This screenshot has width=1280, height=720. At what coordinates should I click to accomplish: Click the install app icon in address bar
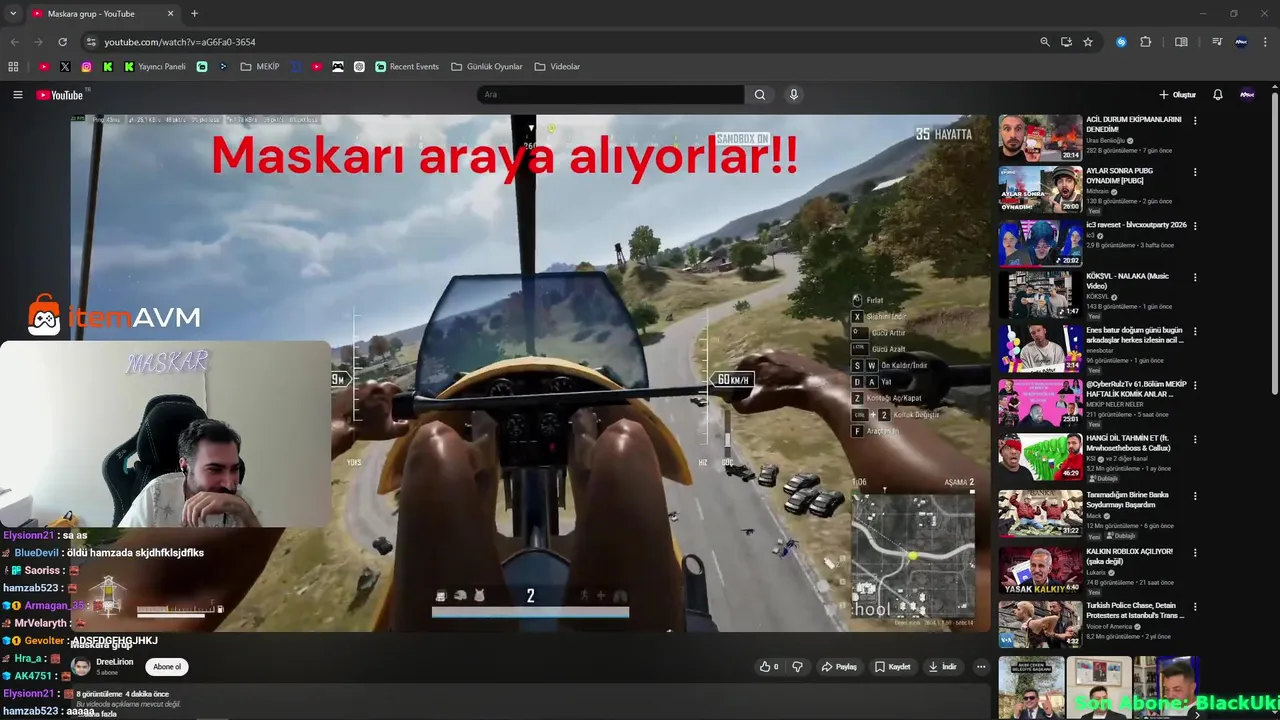pos(1066,42)
